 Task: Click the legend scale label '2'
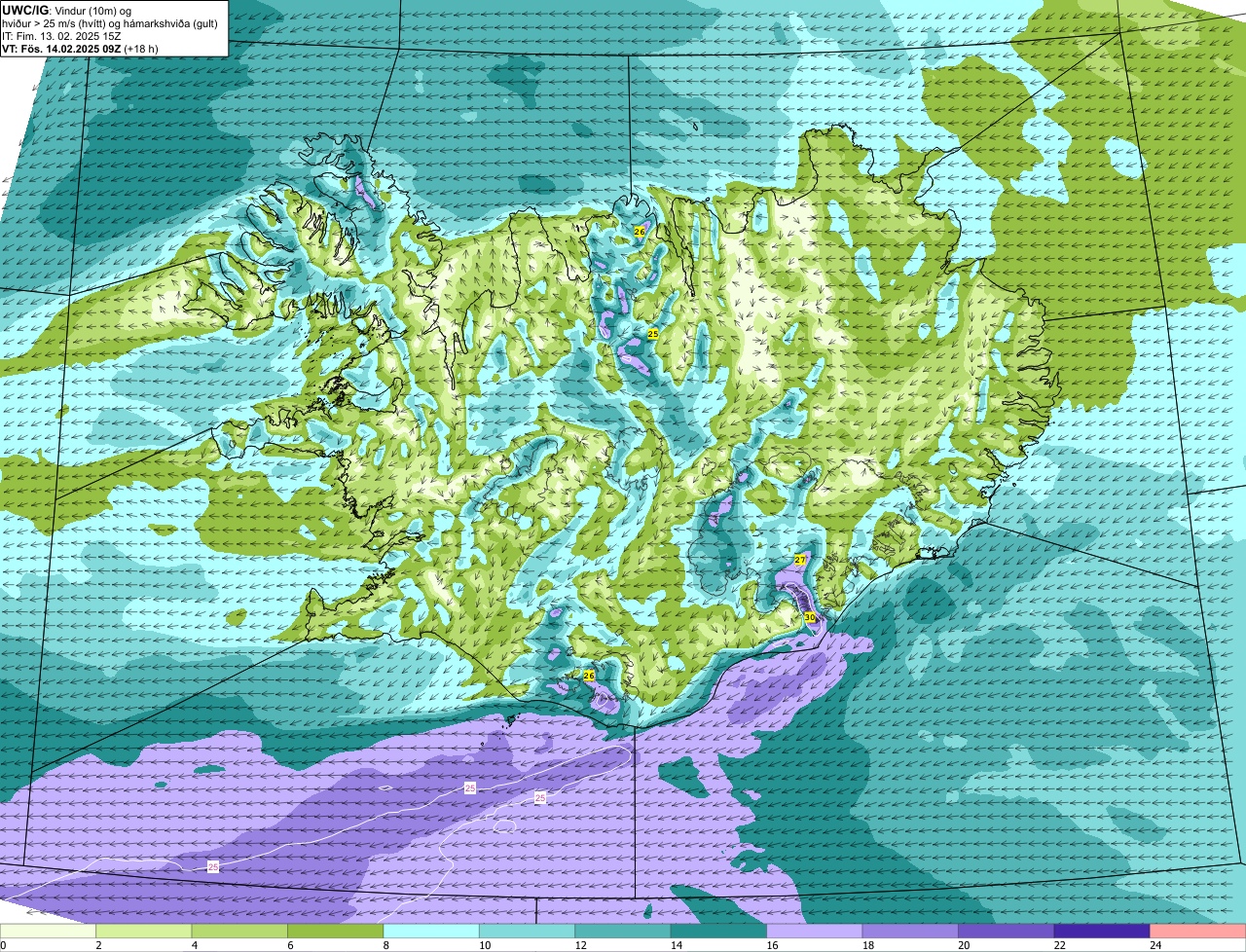point(98,945)
